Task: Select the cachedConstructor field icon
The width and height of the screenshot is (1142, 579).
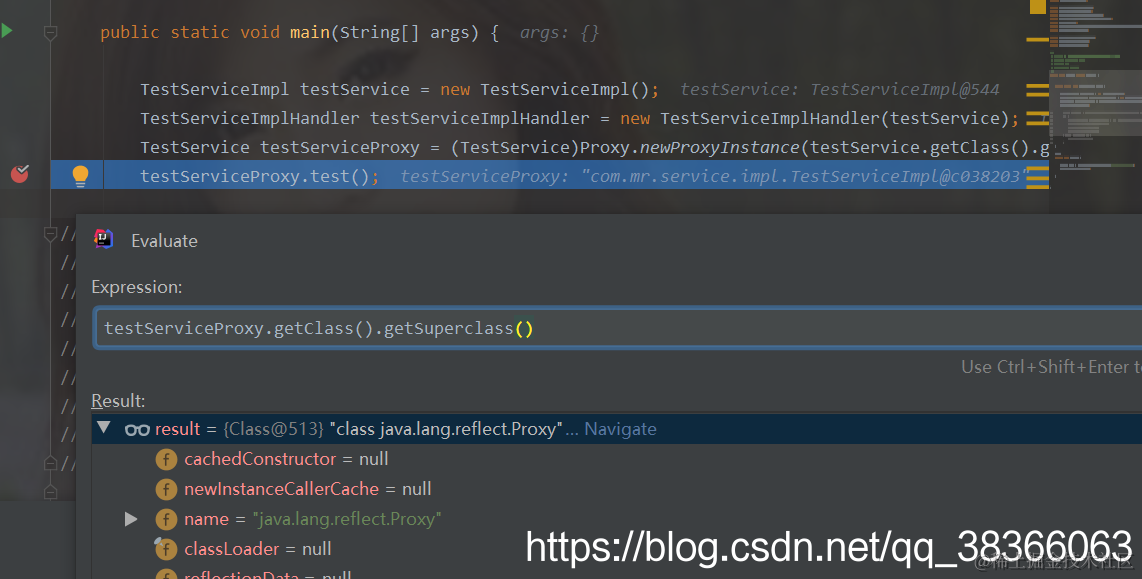Action: (x=166, y=459)
